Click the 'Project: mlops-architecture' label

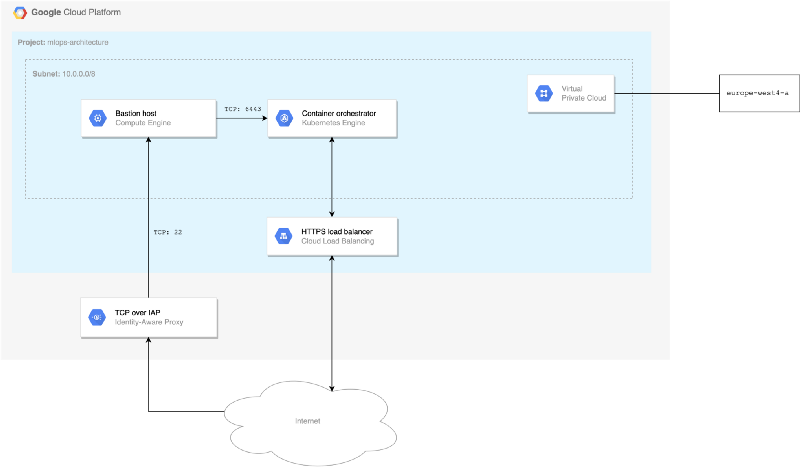[63, 42]
